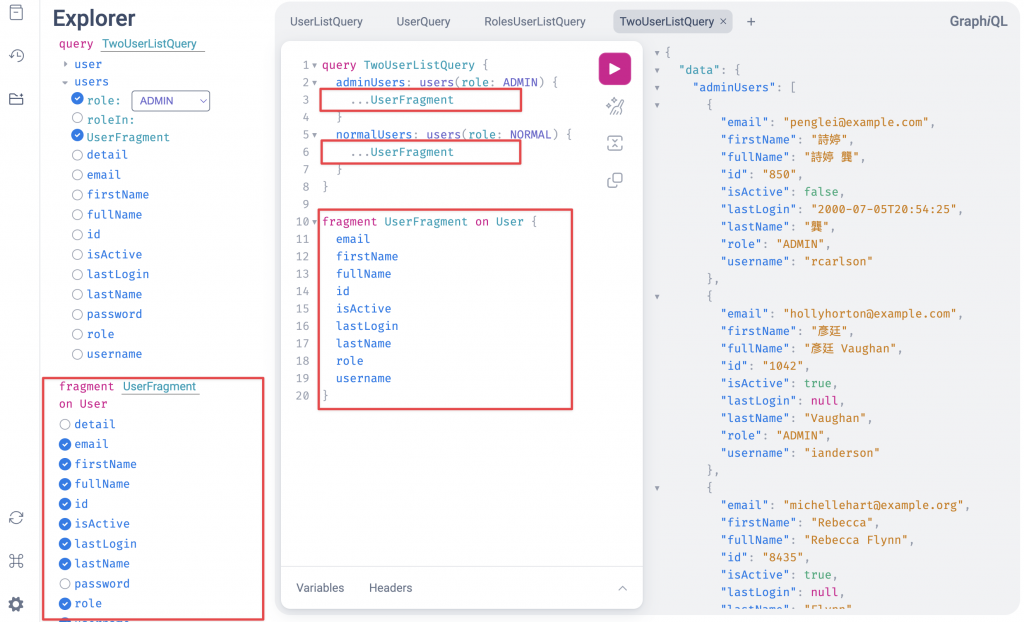The height and width of the screenshot is (622, 1024).
Task: Toggle the Explorer plugin folder icon
Action: click(x=16, y=99)
